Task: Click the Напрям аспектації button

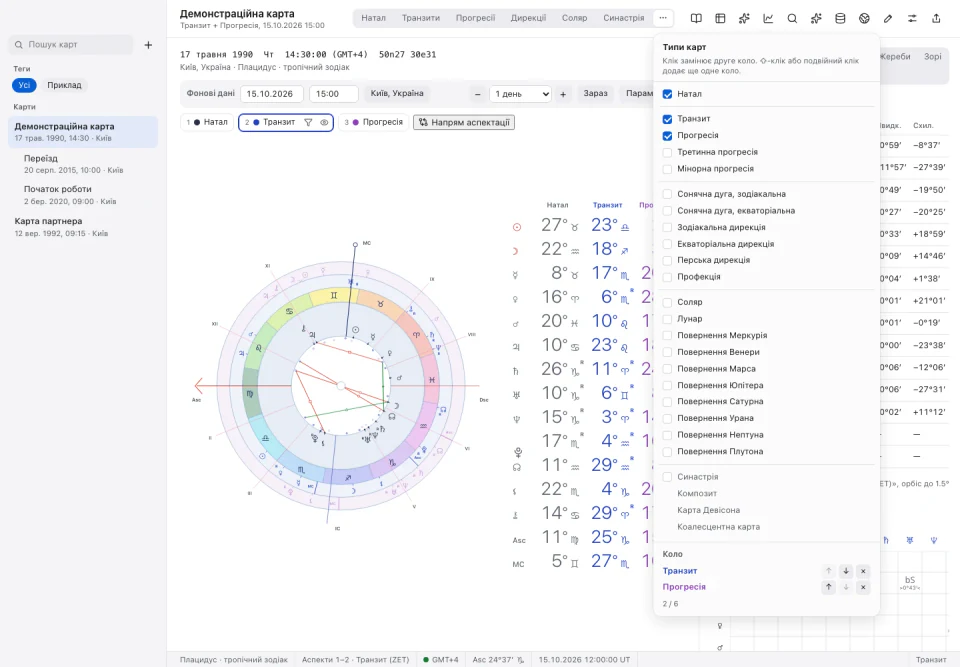Action: (464, 122)
